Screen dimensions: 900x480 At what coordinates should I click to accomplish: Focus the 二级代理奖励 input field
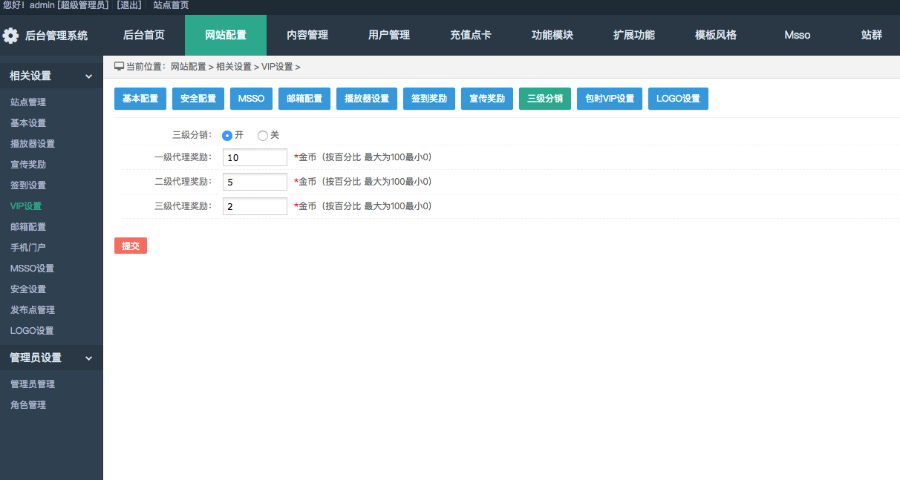(x=255, y=182)
